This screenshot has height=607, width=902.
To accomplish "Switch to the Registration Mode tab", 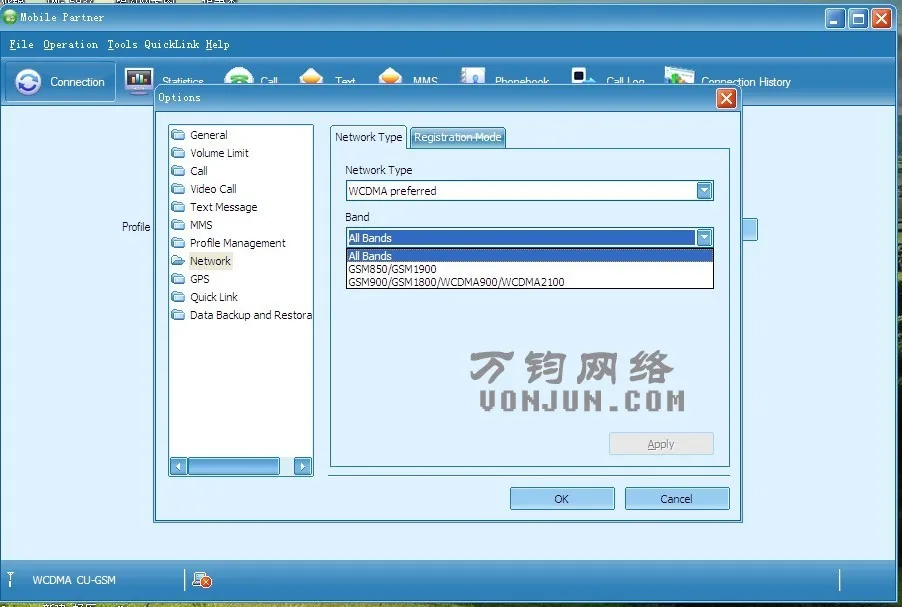I will (458, 137).
